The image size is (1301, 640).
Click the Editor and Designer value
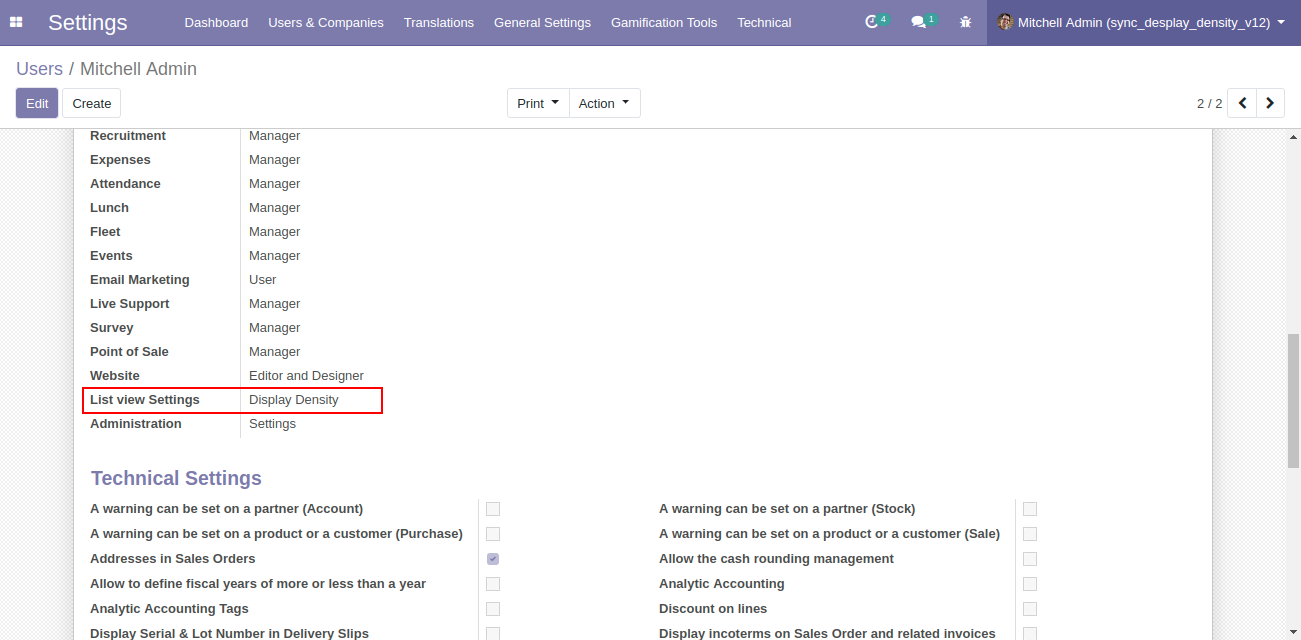306,376
